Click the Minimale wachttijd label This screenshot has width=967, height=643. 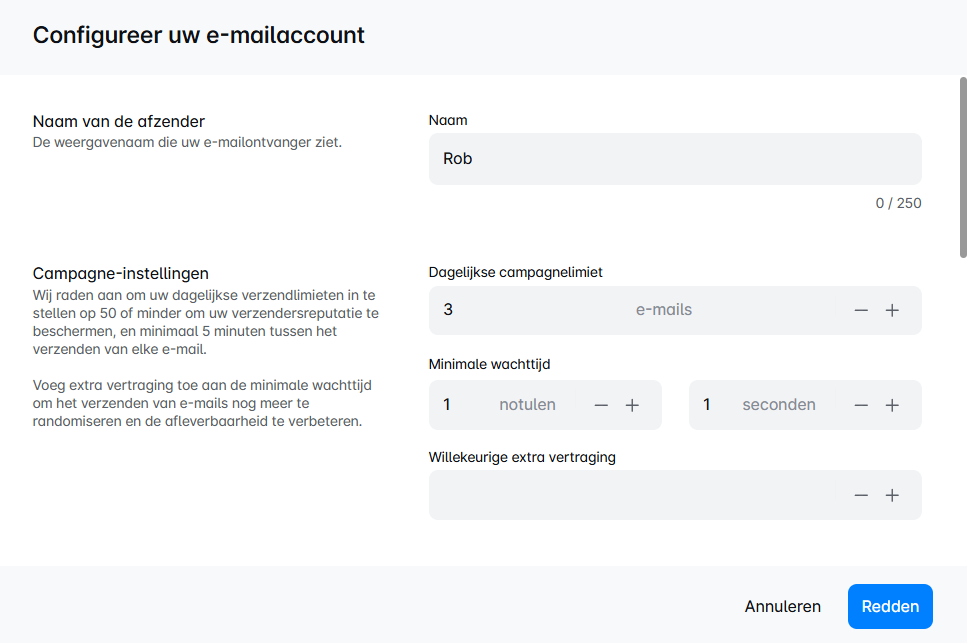tap(489, 364)
